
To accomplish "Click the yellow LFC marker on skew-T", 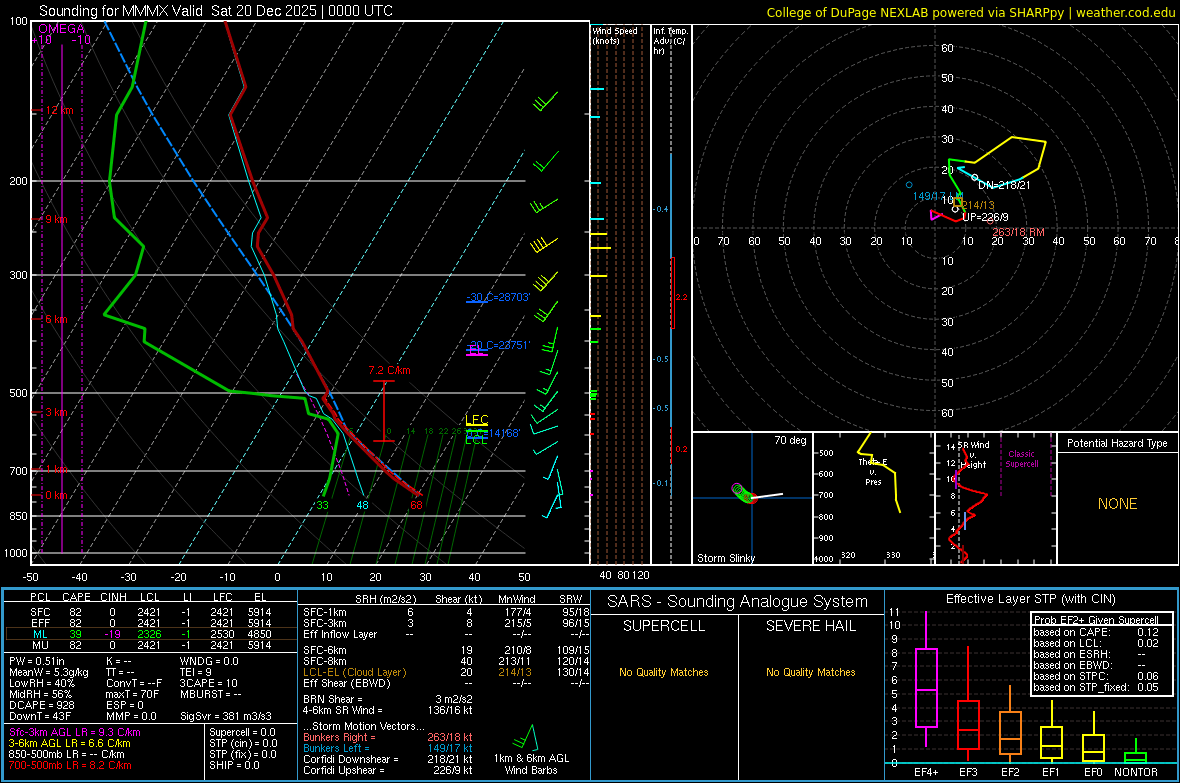I will [x=476, y=420].
